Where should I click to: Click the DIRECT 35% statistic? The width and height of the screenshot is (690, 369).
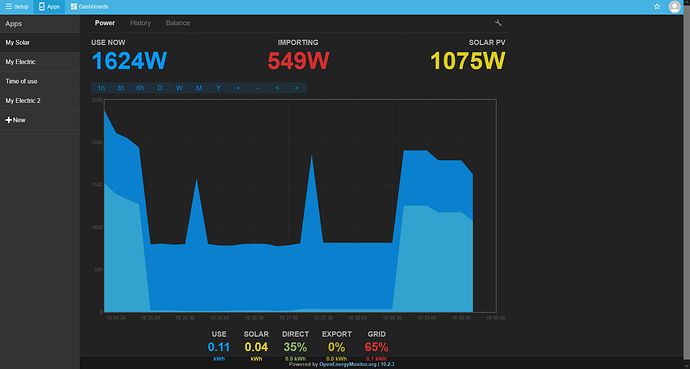click(295, 347)
